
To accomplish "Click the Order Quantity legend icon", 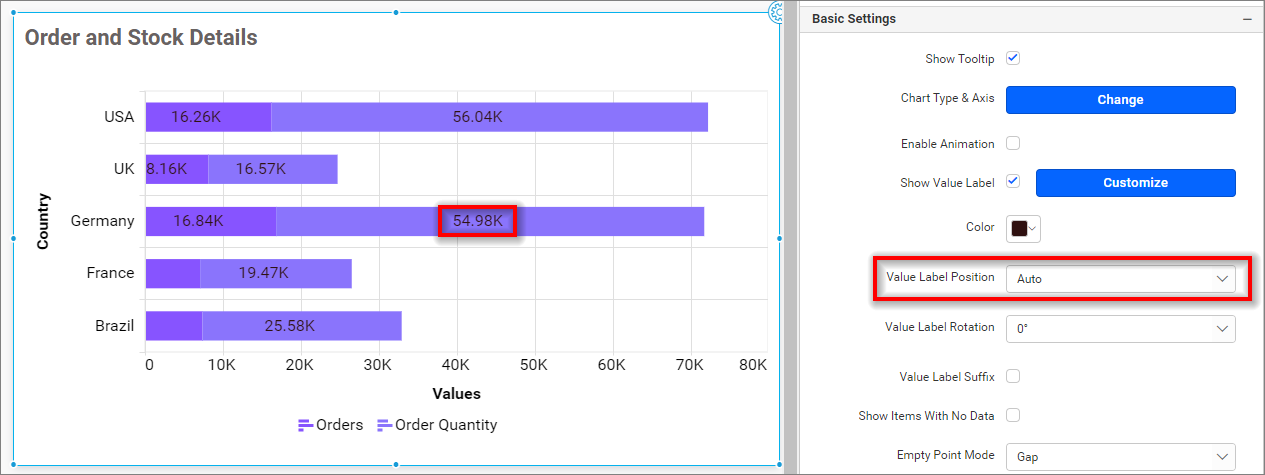I will pos(384,425).
